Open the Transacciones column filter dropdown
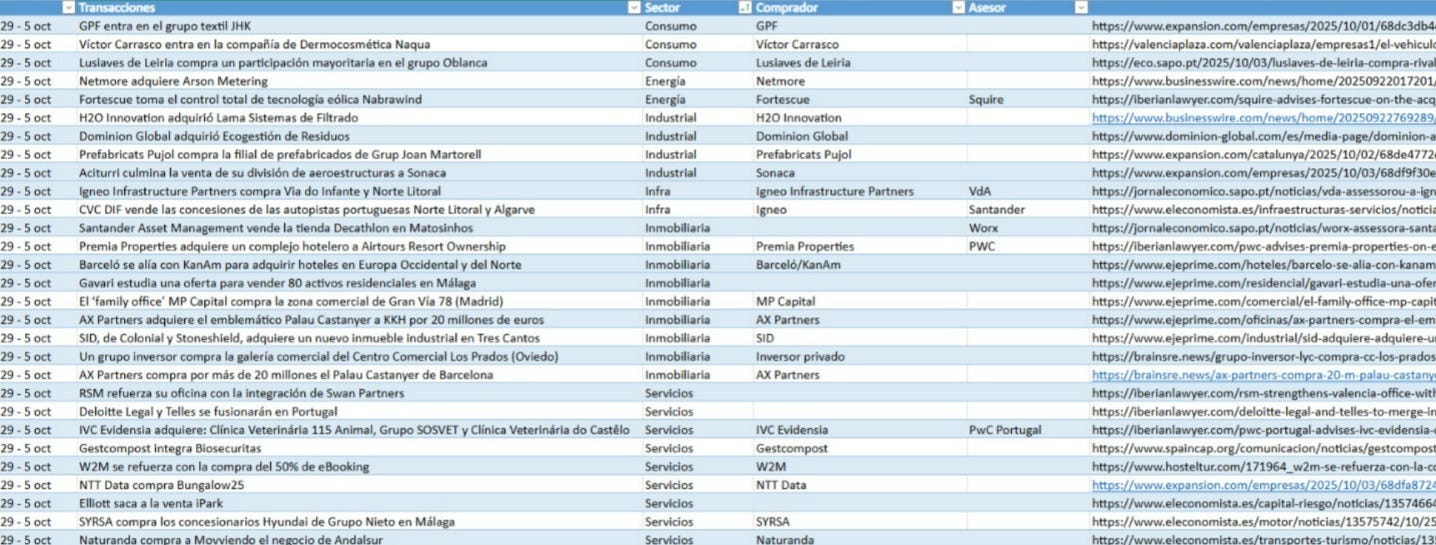Viewport: 1436px width, 545px height. click(x=634, y=7)
